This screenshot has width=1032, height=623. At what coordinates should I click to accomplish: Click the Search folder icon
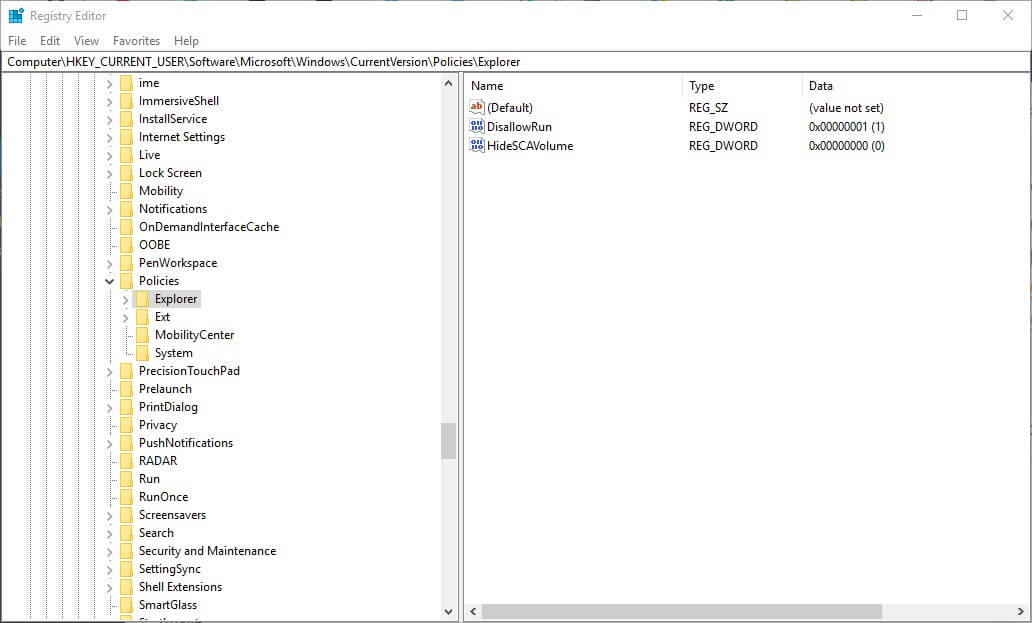(126, 533)
